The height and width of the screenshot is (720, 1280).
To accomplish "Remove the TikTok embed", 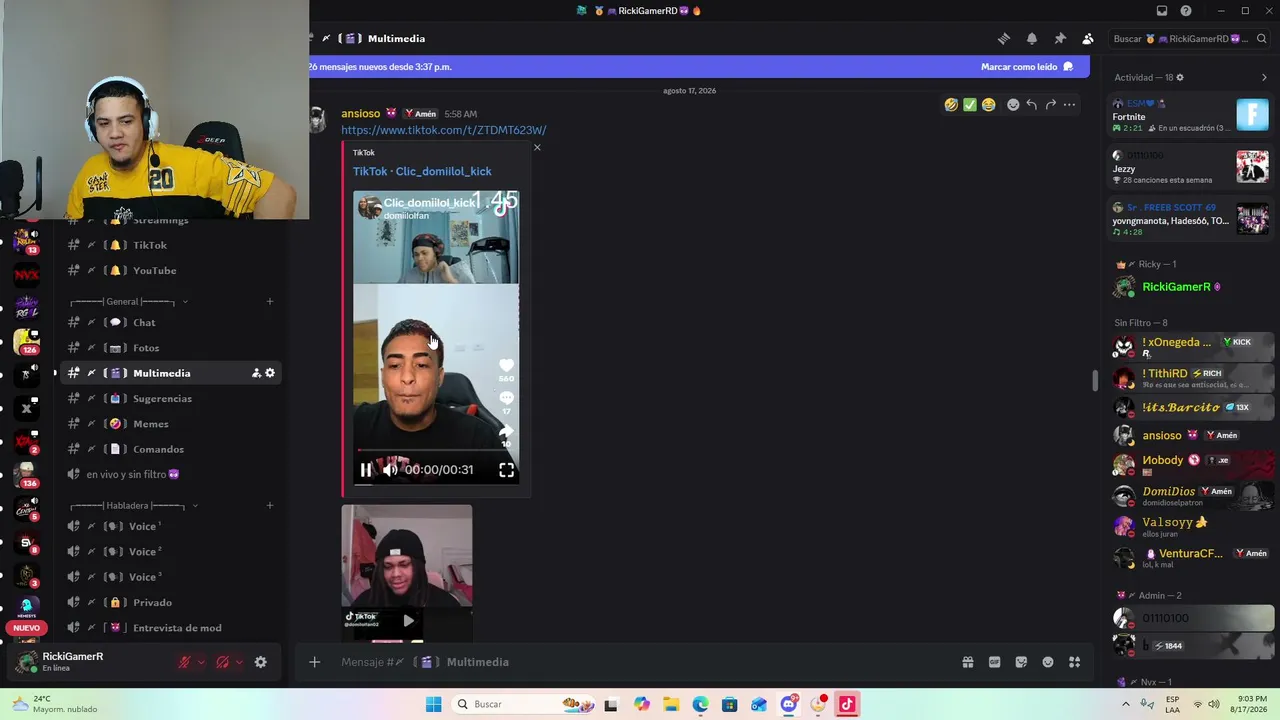I will tap(537, 148).
